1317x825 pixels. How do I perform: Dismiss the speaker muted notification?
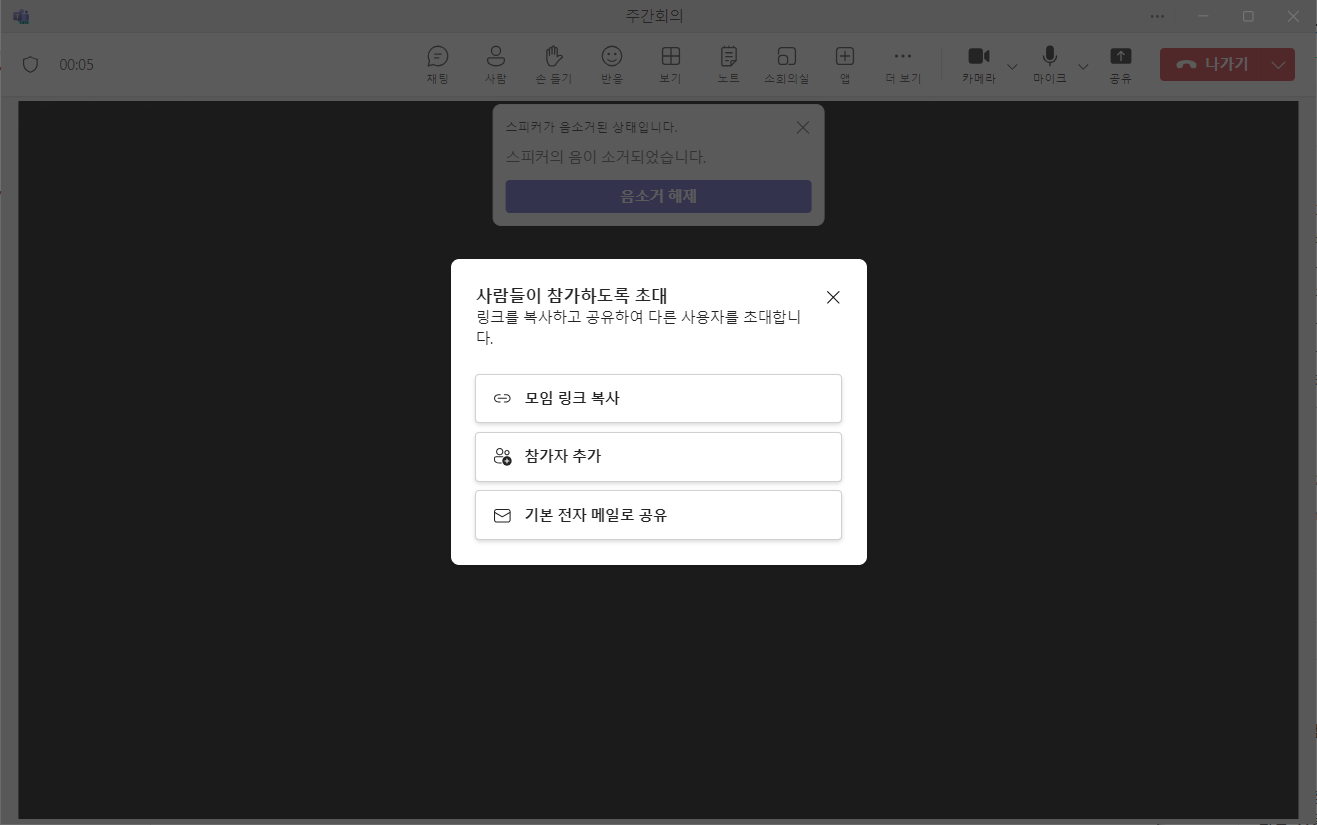coord(802,127)
